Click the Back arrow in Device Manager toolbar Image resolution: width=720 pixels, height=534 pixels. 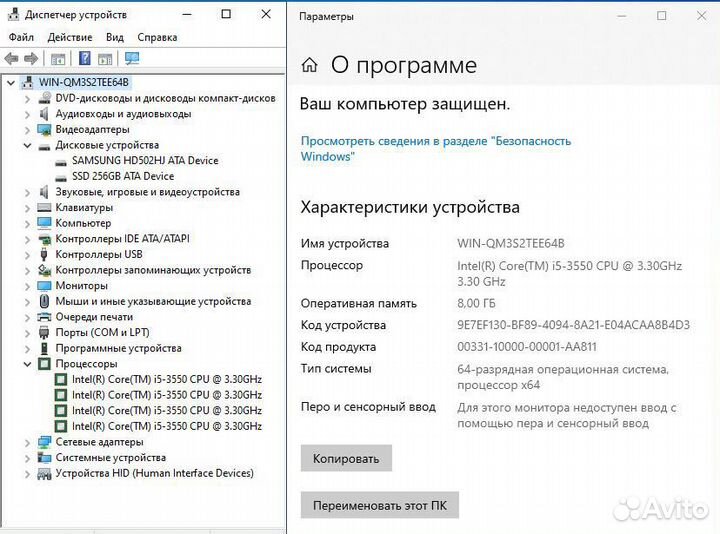point(11,59)
